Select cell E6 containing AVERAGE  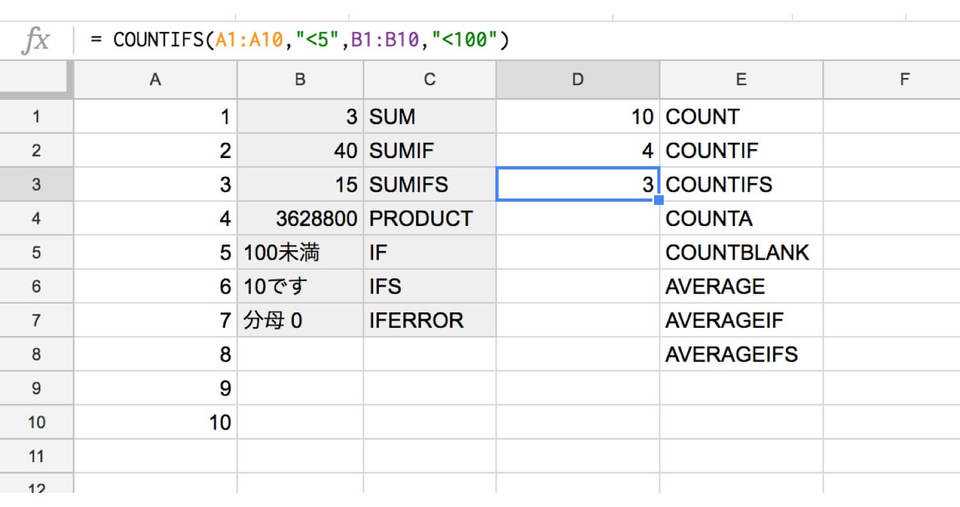pyautogui.click(x=741, y=287)
